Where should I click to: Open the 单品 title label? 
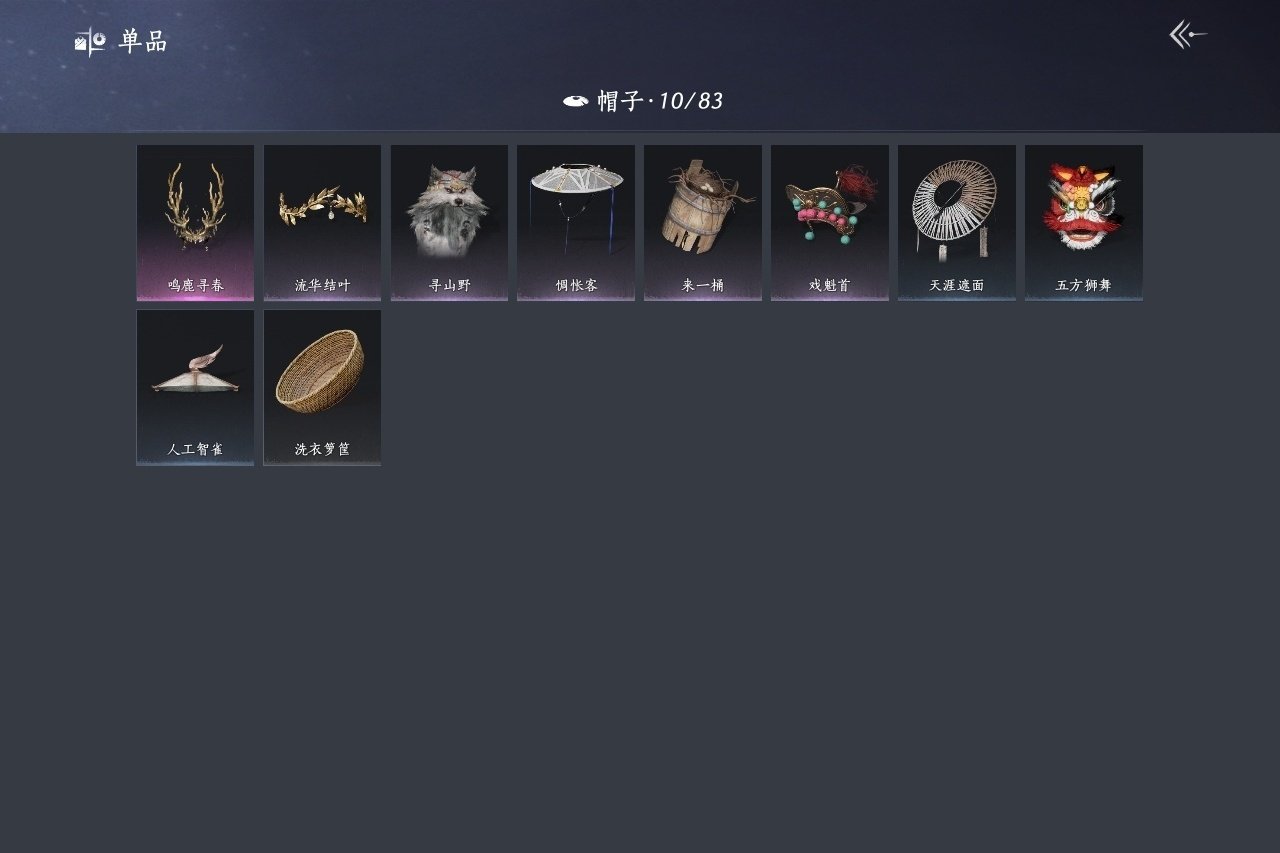(x=143, y=42)
